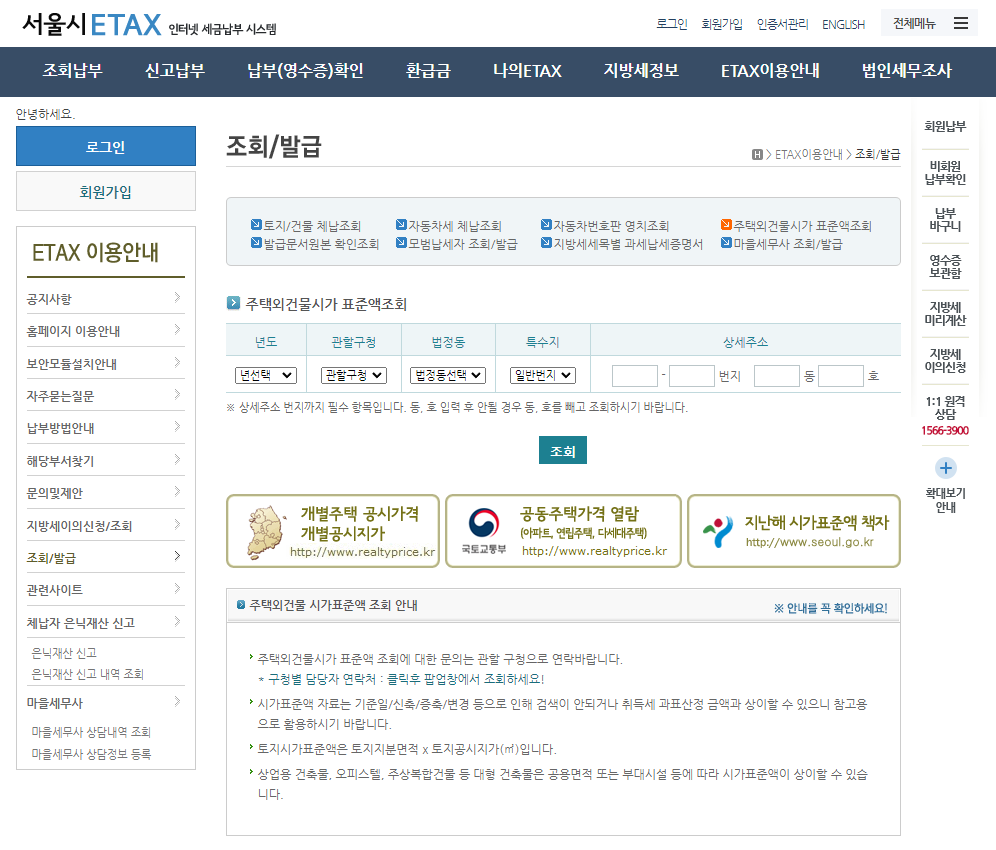Open 나의ETAX main menu
This screenshot has height=850, width=996.
click(527, 71)
